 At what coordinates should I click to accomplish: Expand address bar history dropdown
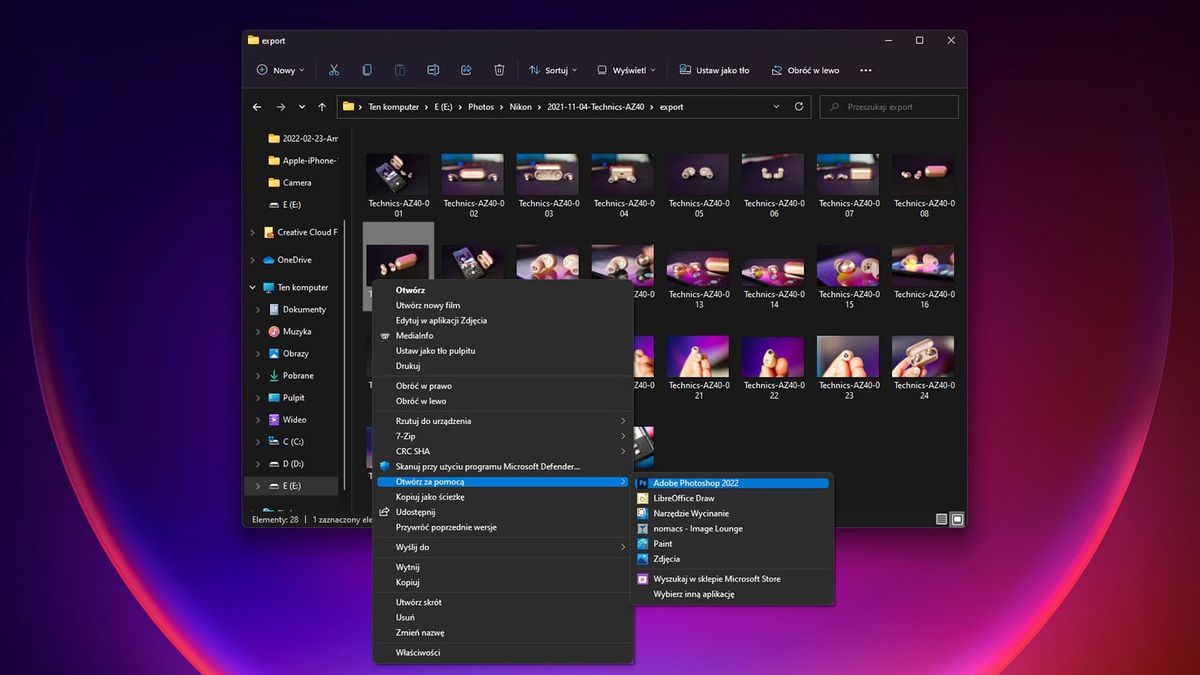pos(776,106)
